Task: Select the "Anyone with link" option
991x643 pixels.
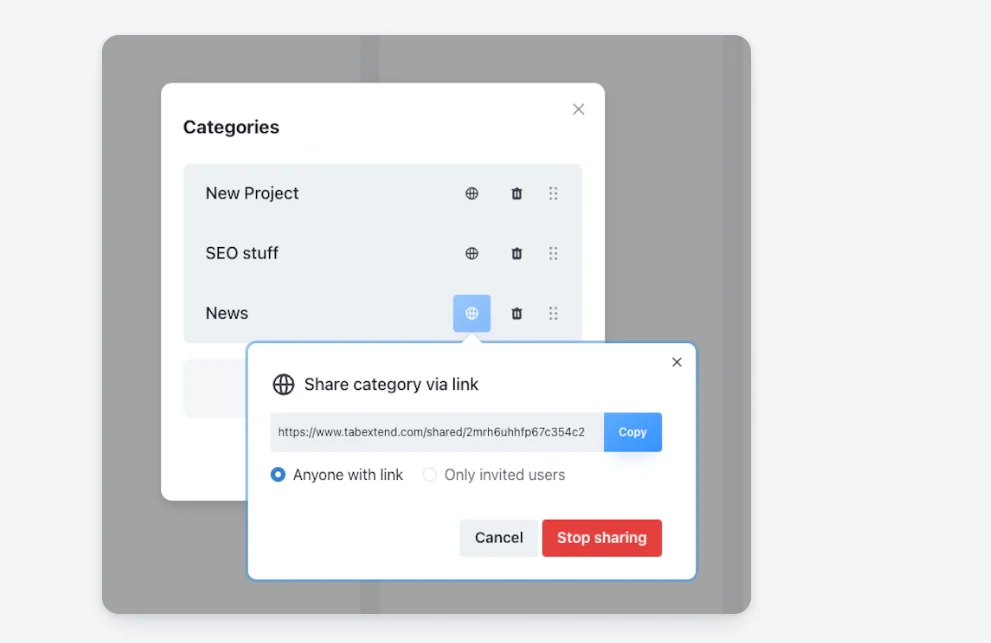Action: point(279,475)
